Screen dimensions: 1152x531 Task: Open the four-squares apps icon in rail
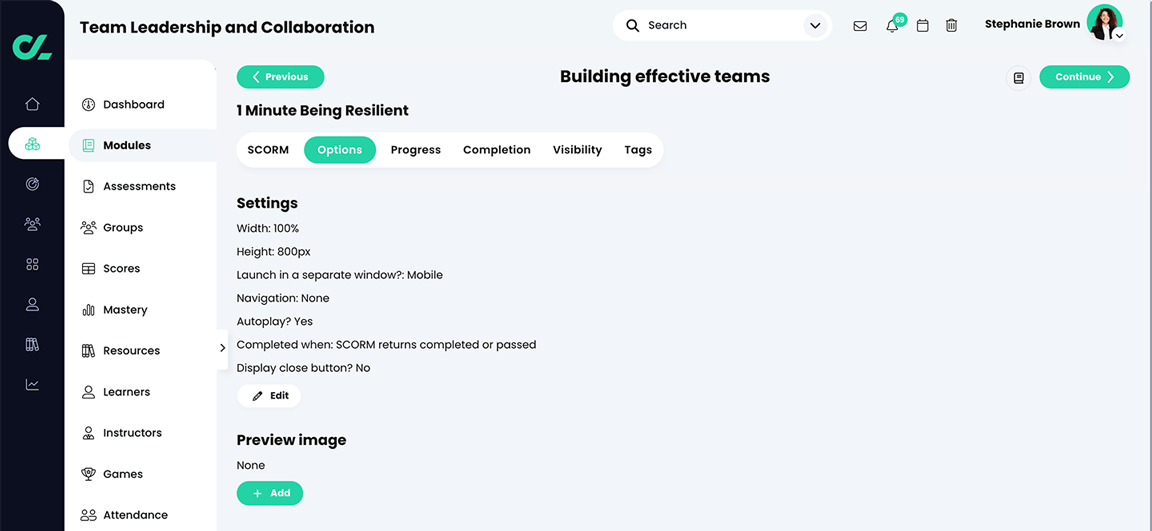click(x=32, y=264)
